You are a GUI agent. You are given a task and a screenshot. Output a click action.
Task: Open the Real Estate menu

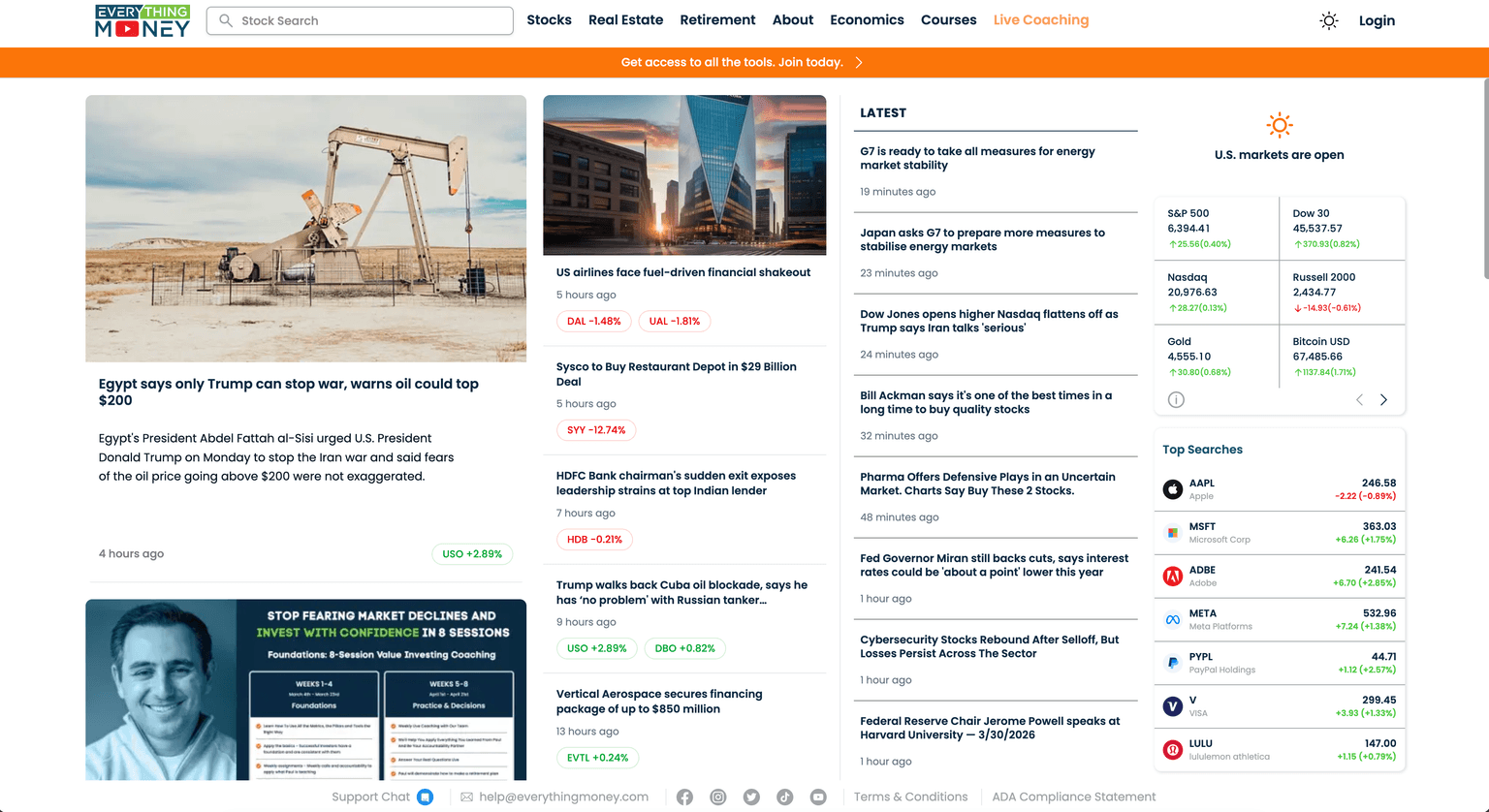pyautogui.click(x=625, y=19)
